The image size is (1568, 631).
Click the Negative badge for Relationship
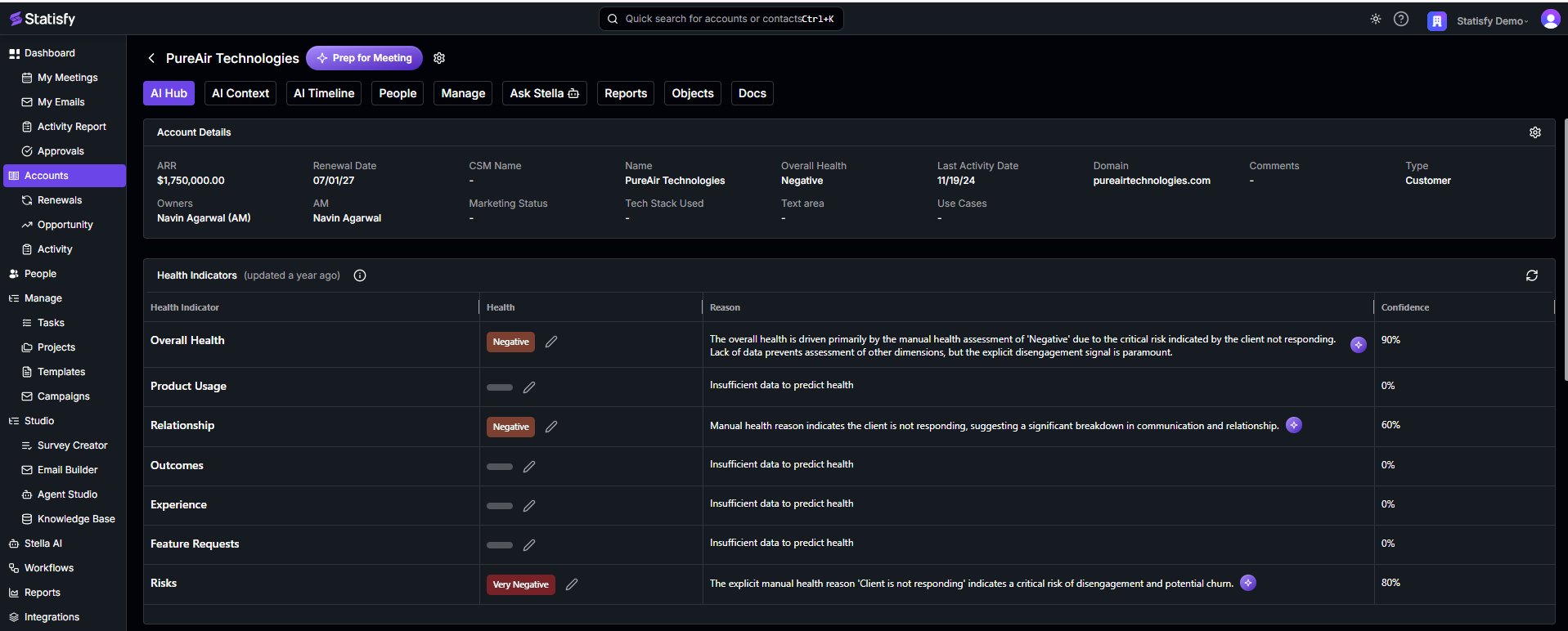(x=510, y=427)
